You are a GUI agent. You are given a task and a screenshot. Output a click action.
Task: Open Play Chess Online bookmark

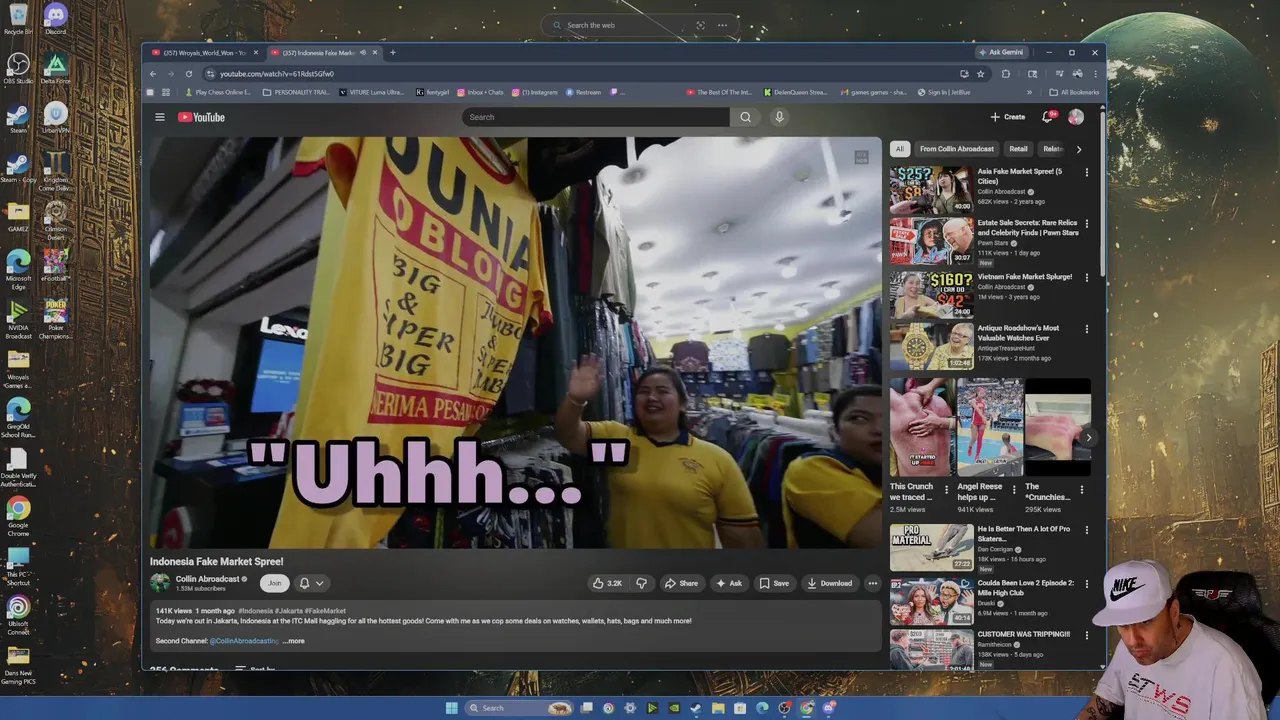coord(217,92)
